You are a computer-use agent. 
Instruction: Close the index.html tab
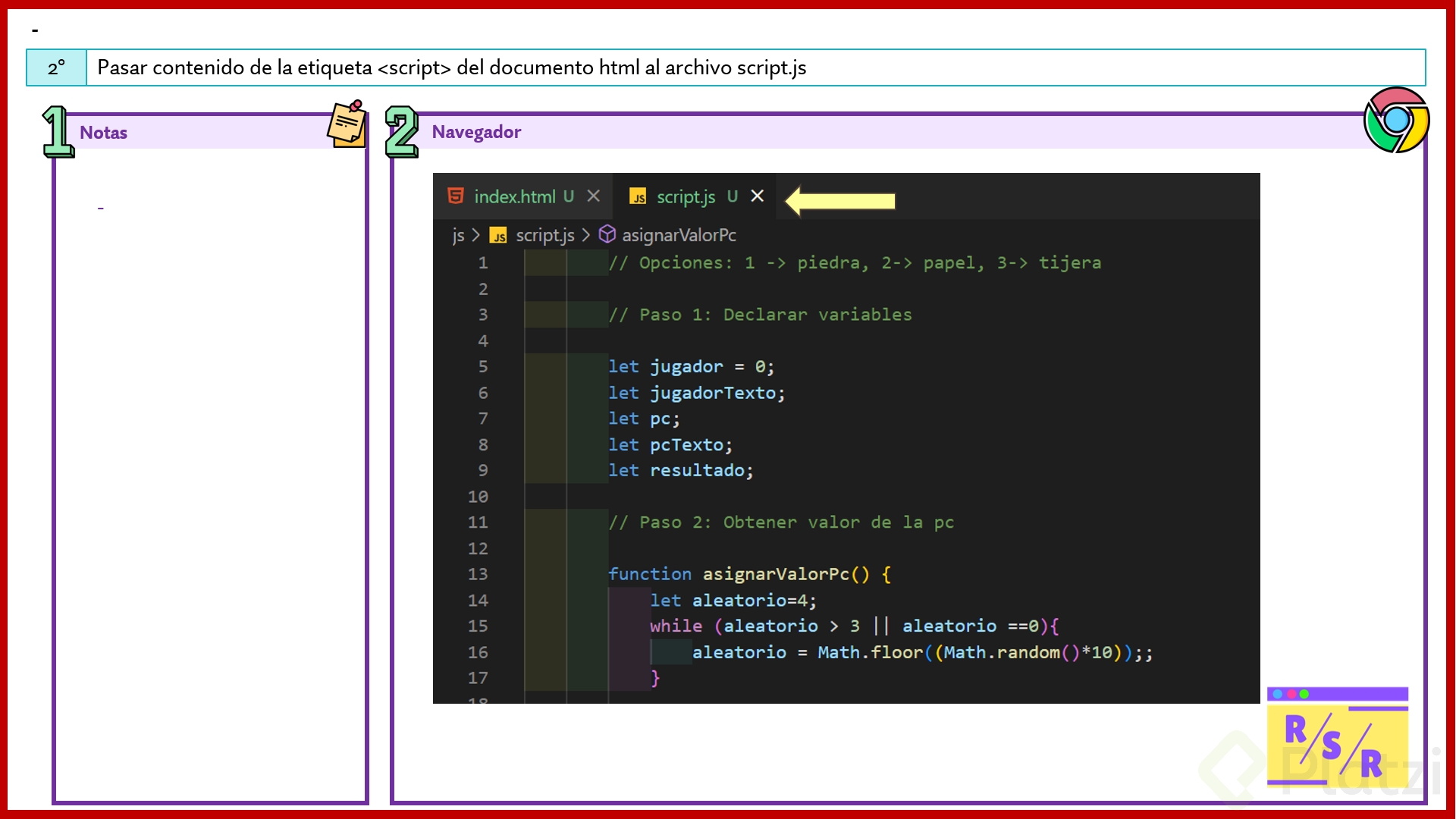(x=594, y=196)
